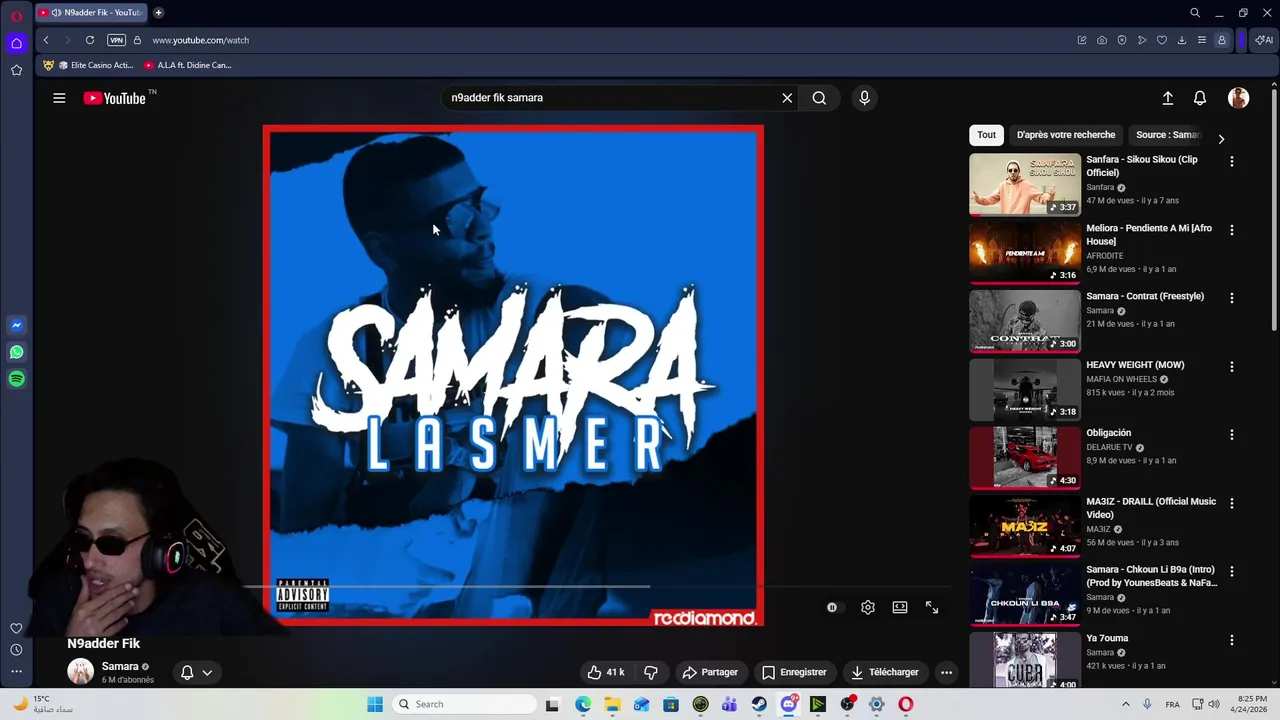The width and height of the screenshot is (1280, 720).
Task: Toggle the Samara channel notification bell
Action: pos(187,672)
